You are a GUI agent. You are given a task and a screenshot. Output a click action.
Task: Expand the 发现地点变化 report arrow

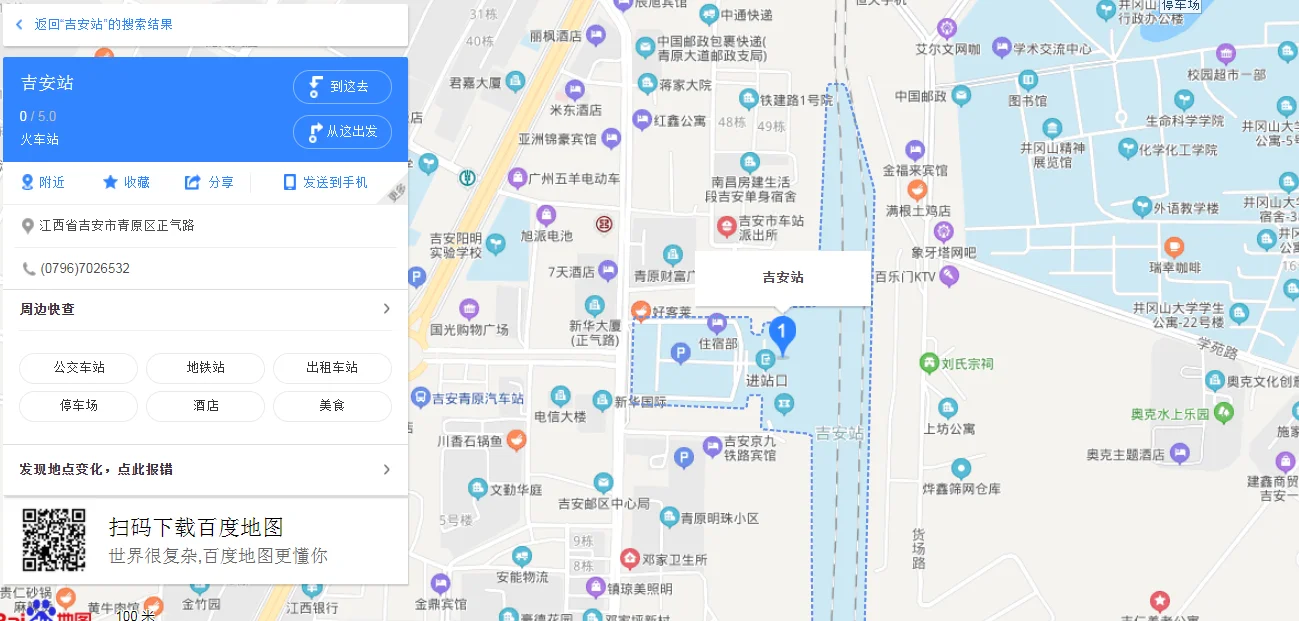387,468
